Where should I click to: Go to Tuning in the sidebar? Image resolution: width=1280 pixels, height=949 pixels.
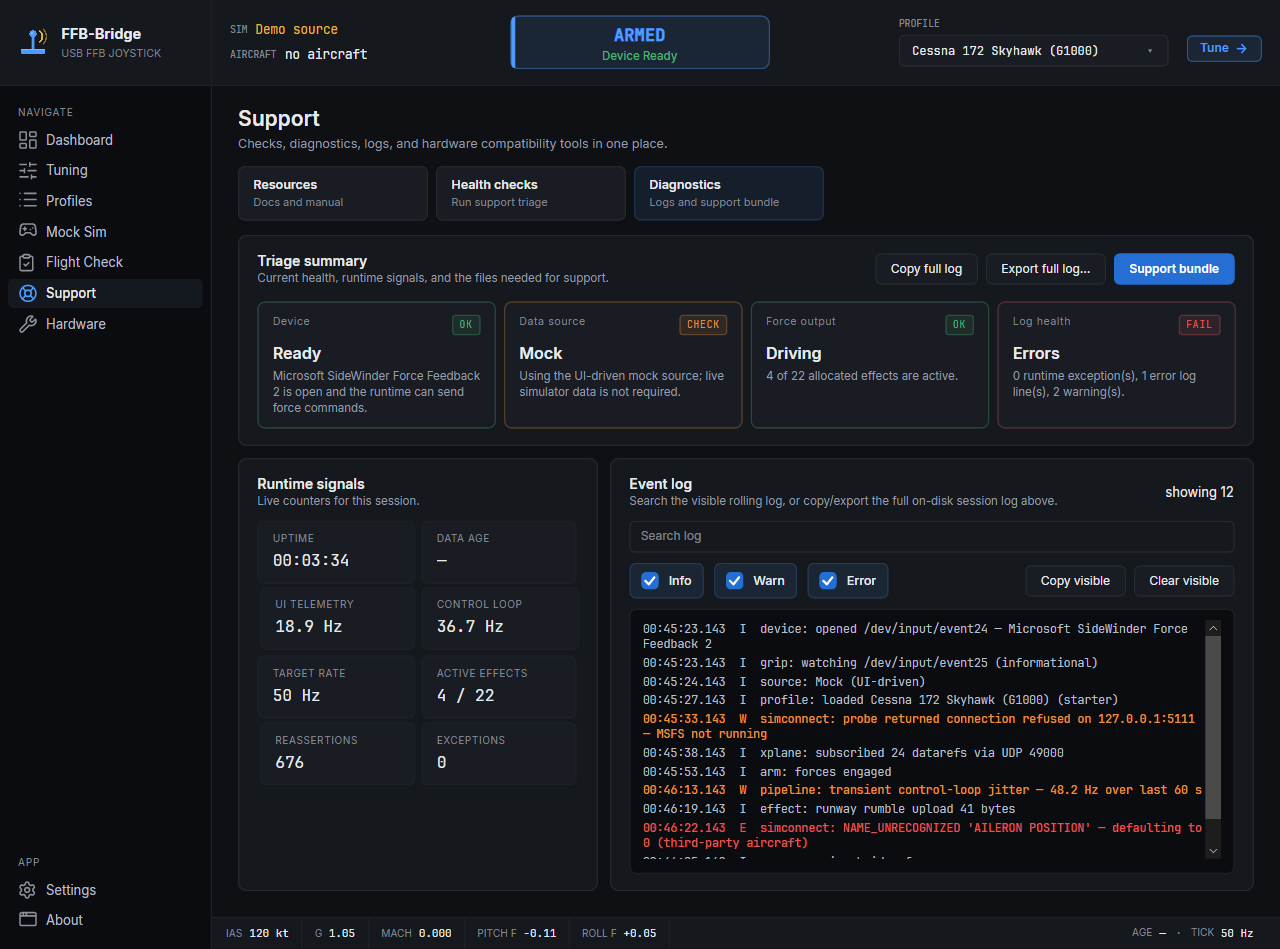[x=105, y=170]
